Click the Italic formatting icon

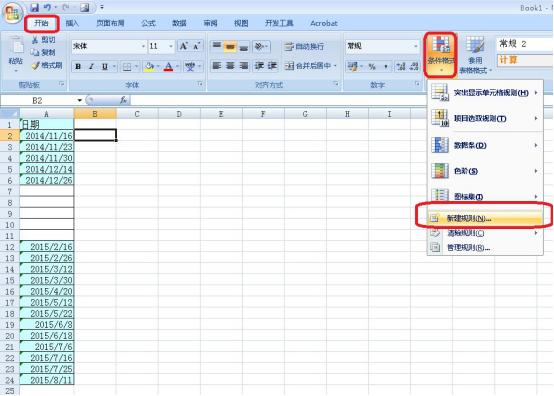pyautogui.click(x=91, y=66)
